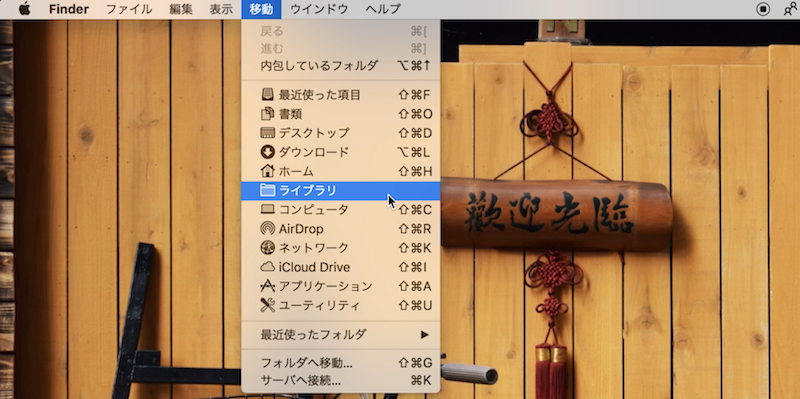The height and width of the screenshot is (399, 800).
Task: Open ネットワーク globe menu entry
Action: pyautogui.click(x=341, y=248)
